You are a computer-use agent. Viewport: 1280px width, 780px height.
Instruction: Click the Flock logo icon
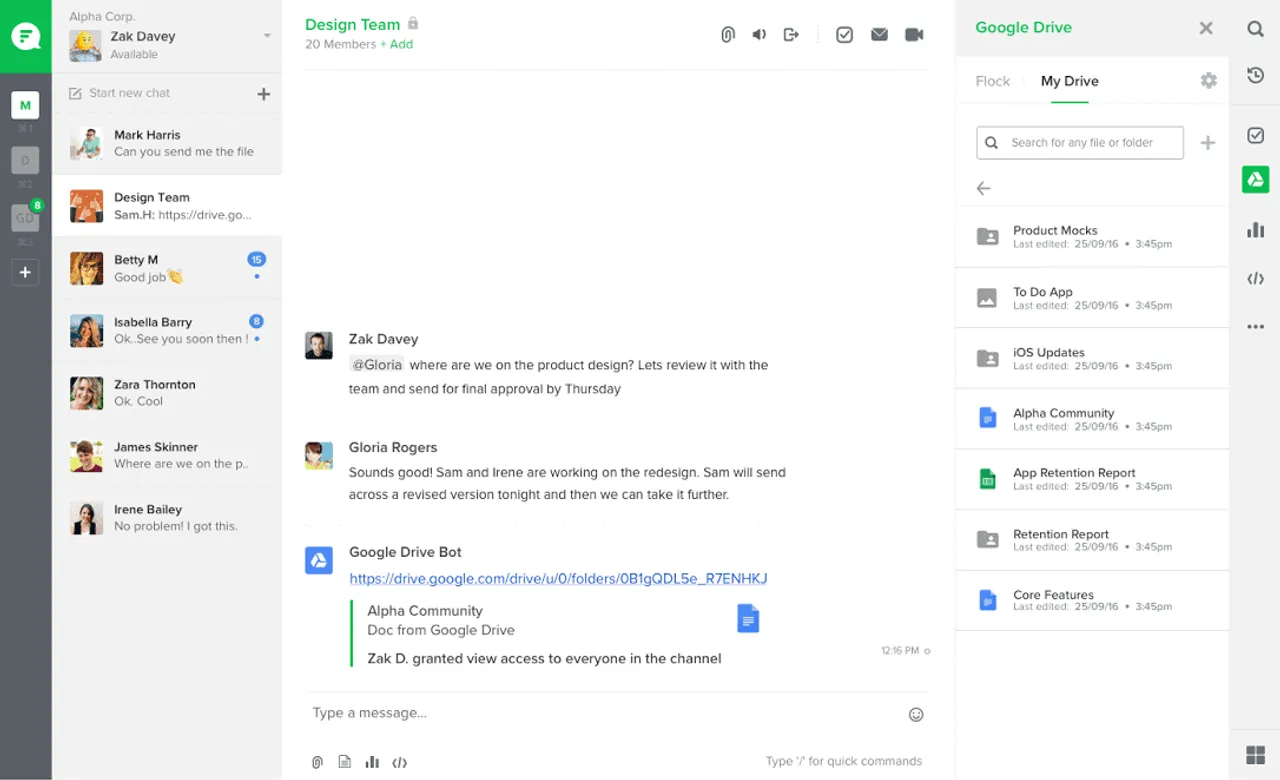(x=26, y=37)
